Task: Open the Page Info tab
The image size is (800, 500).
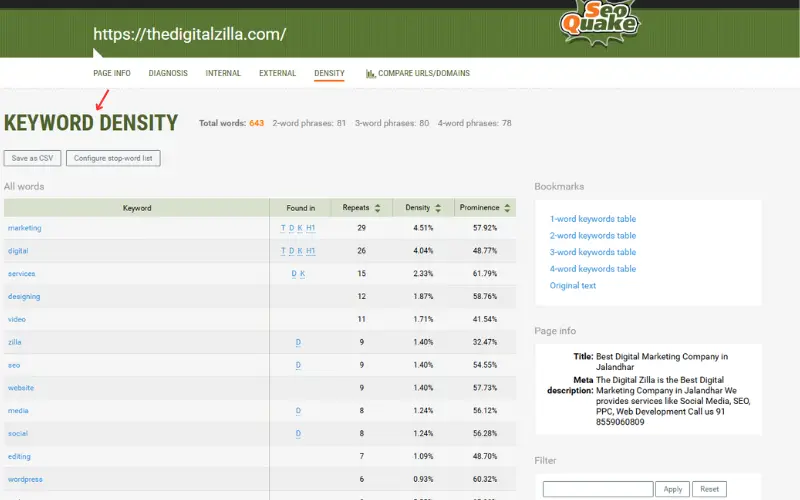Action: coord(112,73)
